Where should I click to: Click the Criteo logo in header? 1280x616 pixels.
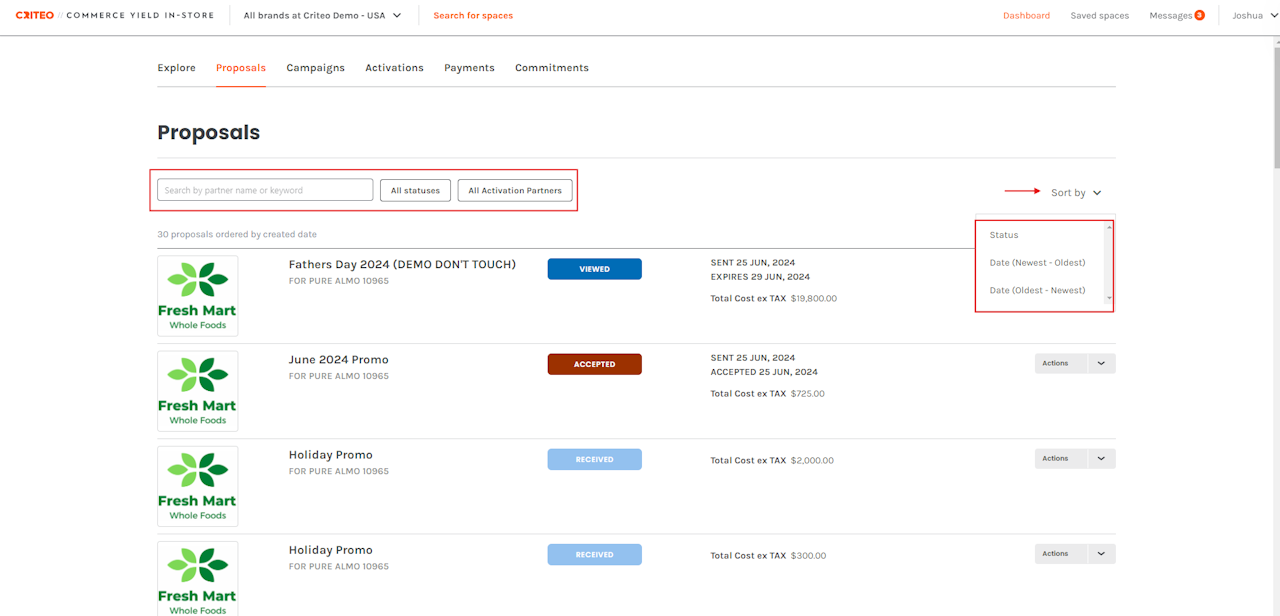(35, 16)
